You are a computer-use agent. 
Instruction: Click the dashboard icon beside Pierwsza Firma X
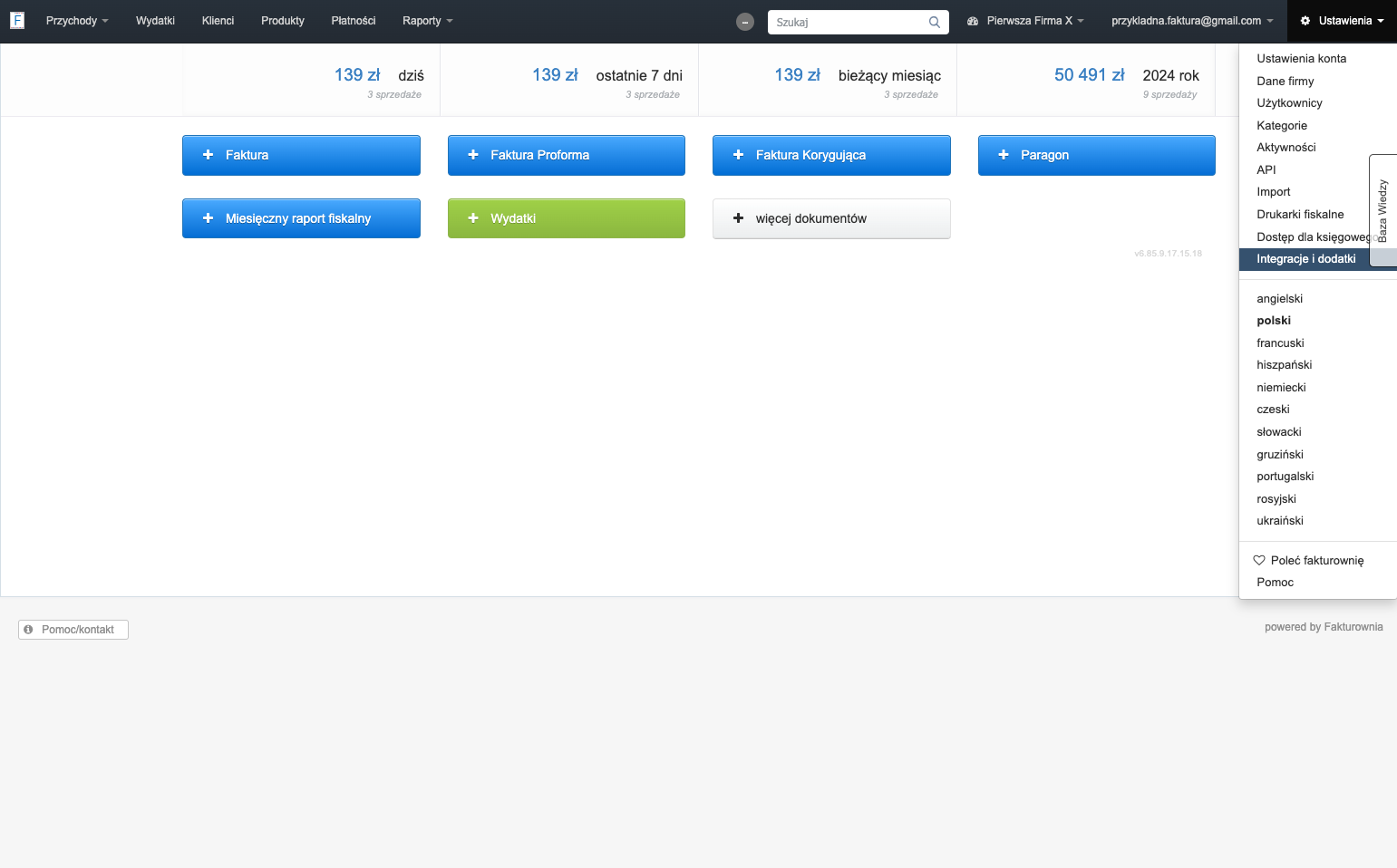(x=973, y=21)
